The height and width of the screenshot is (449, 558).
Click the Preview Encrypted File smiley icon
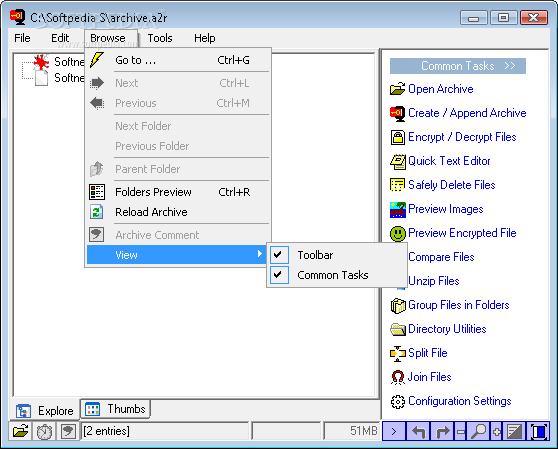(x=398, y=234)
